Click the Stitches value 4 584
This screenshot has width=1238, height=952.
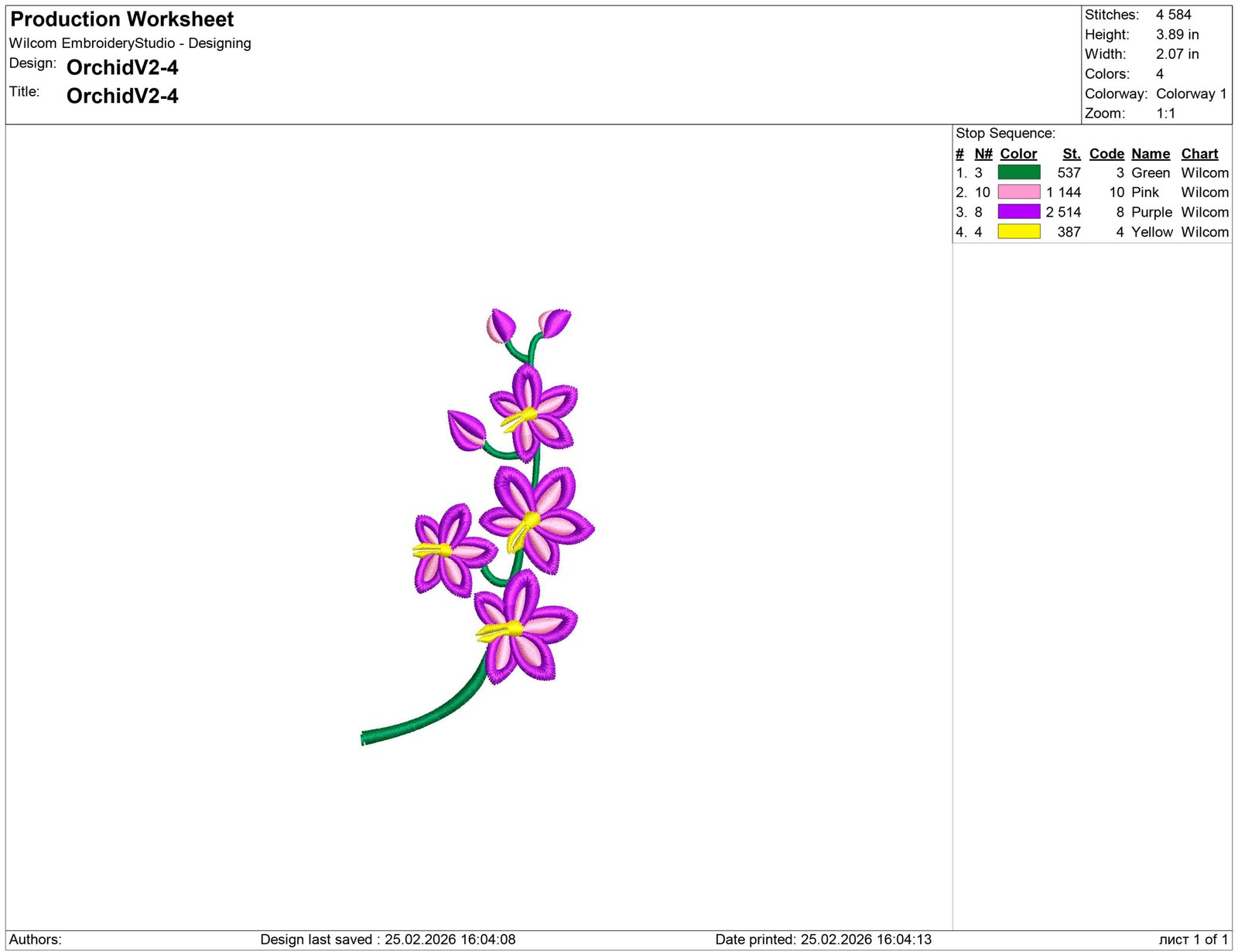tap(1173, 15)
